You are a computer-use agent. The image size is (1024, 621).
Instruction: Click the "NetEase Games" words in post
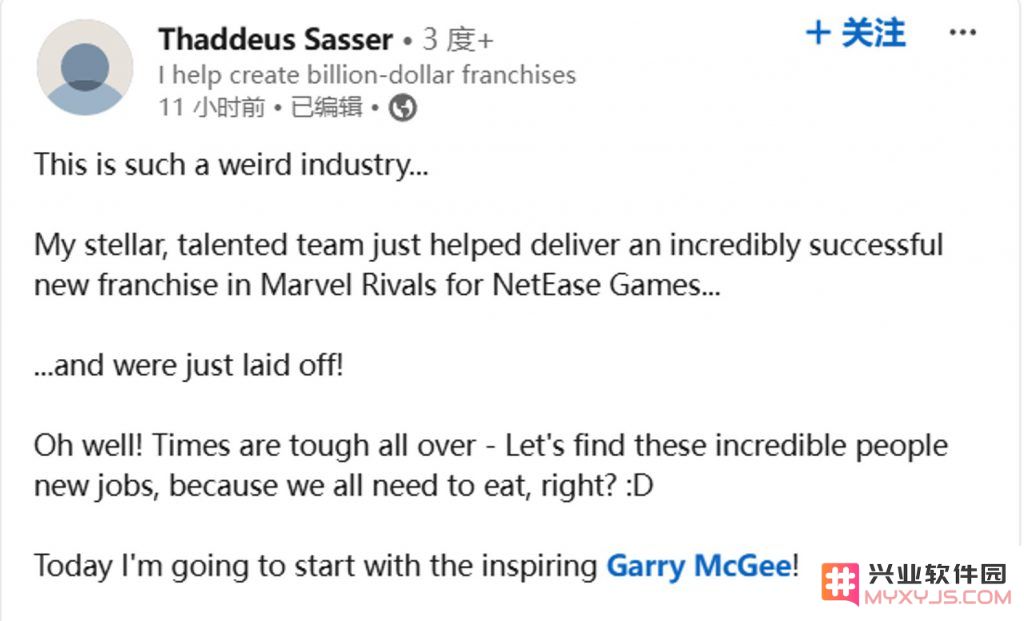pos(605,285)
